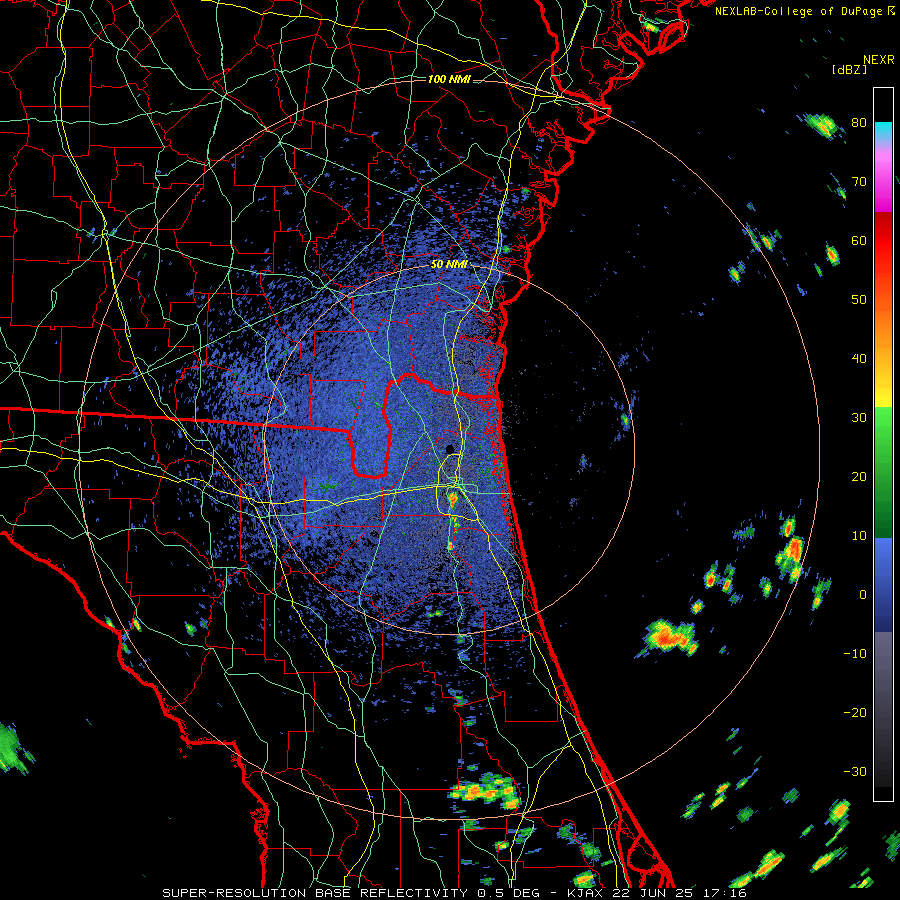The width and height of the screenshot is (900, 900).
Task: Click the -10 value on the dBZ scale
Action: click(855, 653)
